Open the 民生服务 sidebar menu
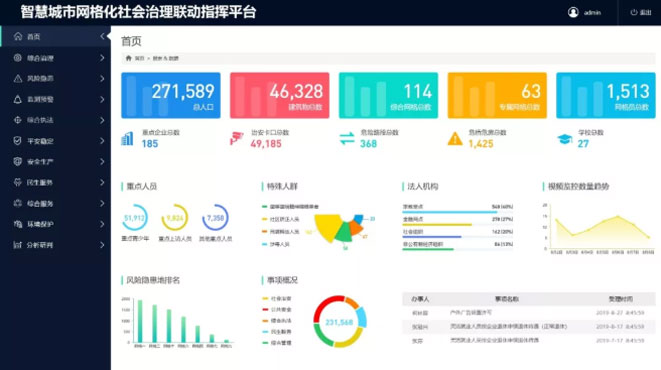661x370 pixels. point(56,182)
